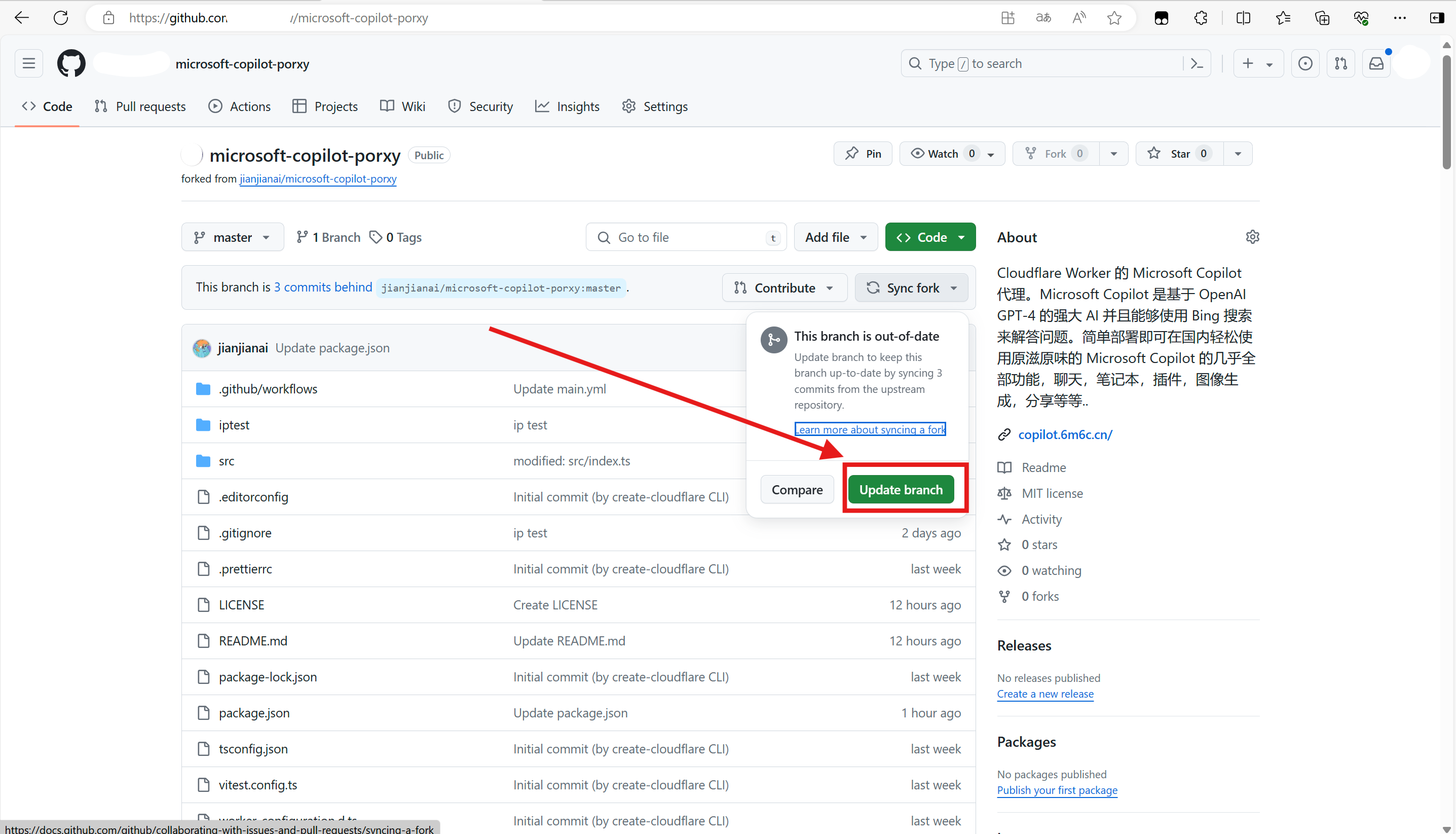
Task: Open the Add file dropdown
Action: (835, 237)
